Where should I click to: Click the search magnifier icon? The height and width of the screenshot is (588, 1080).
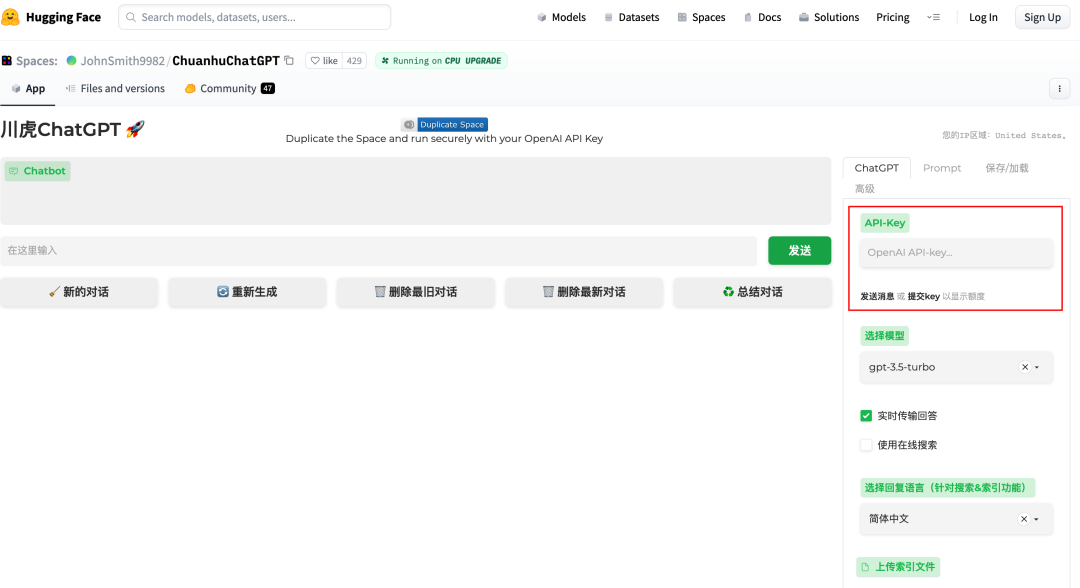131,17
